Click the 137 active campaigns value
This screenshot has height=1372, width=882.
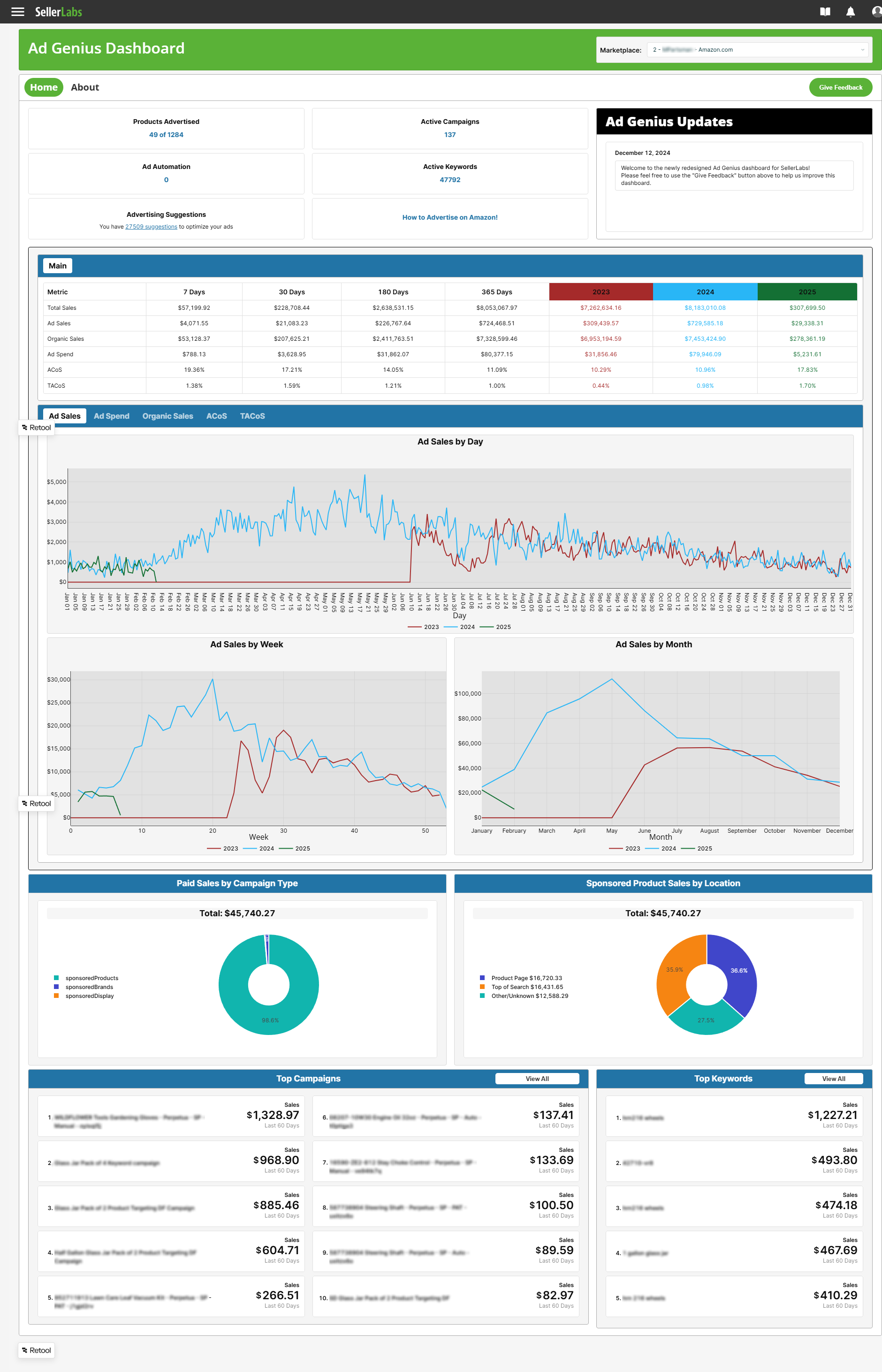[x=449, y=135]
